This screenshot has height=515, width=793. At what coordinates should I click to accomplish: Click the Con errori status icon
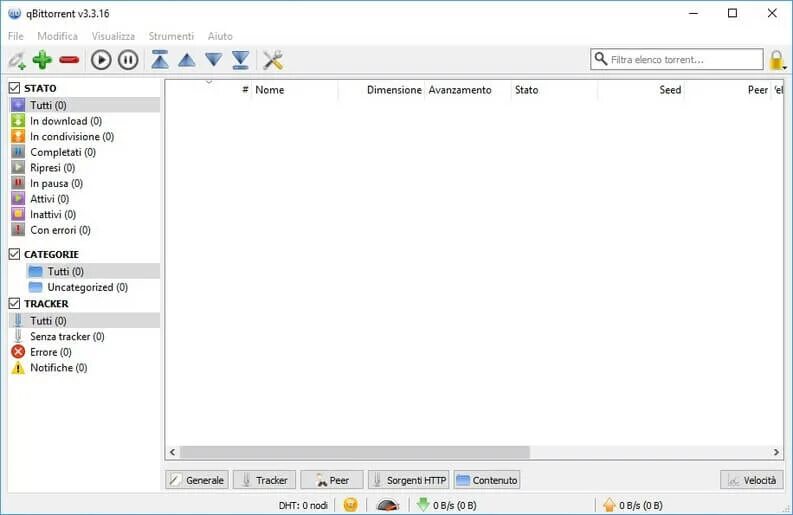pos(18,230)
